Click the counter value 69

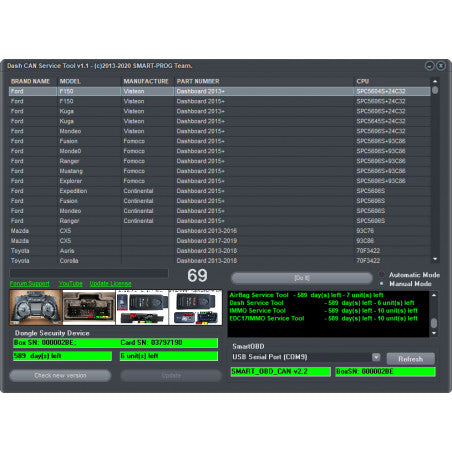(x=197, y=276)
